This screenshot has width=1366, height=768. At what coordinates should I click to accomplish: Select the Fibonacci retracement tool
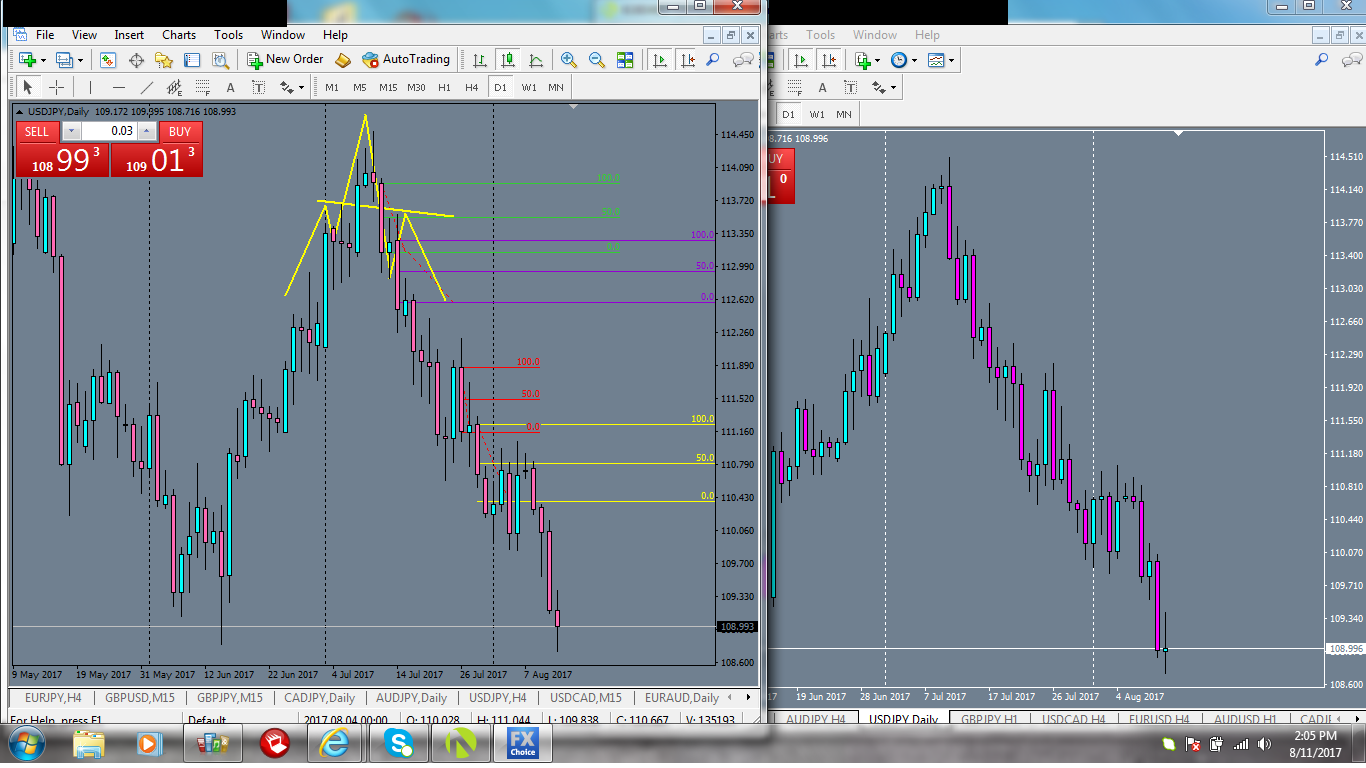203,87
